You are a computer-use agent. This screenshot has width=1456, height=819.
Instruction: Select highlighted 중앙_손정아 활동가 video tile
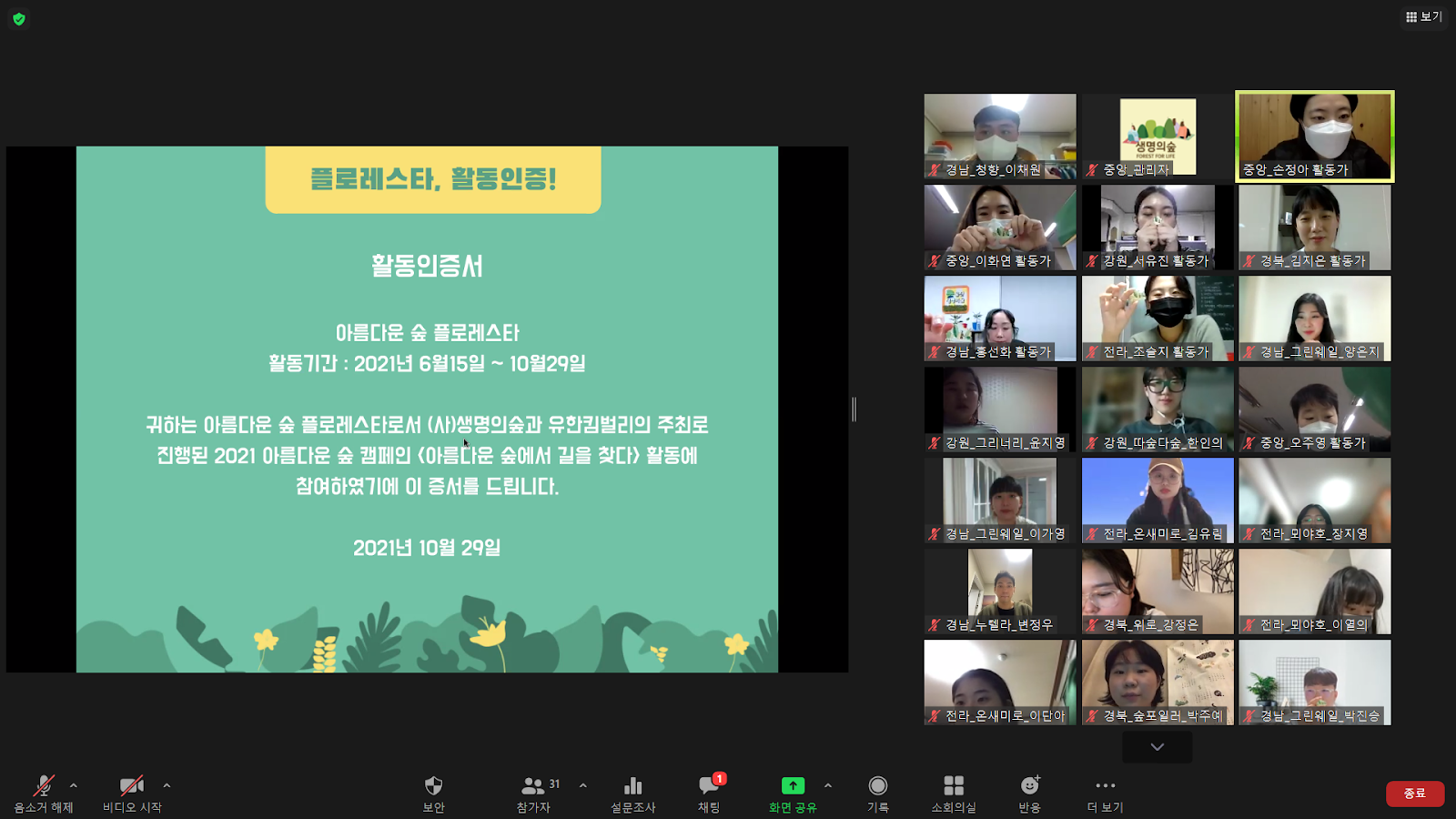coord(1315,136)
